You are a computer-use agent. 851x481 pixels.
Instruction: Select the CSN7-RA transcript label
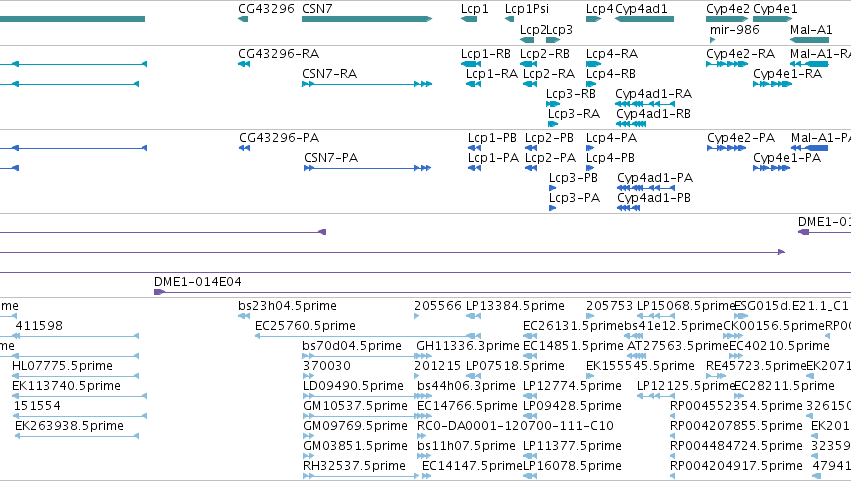click(x=329, y=74)
